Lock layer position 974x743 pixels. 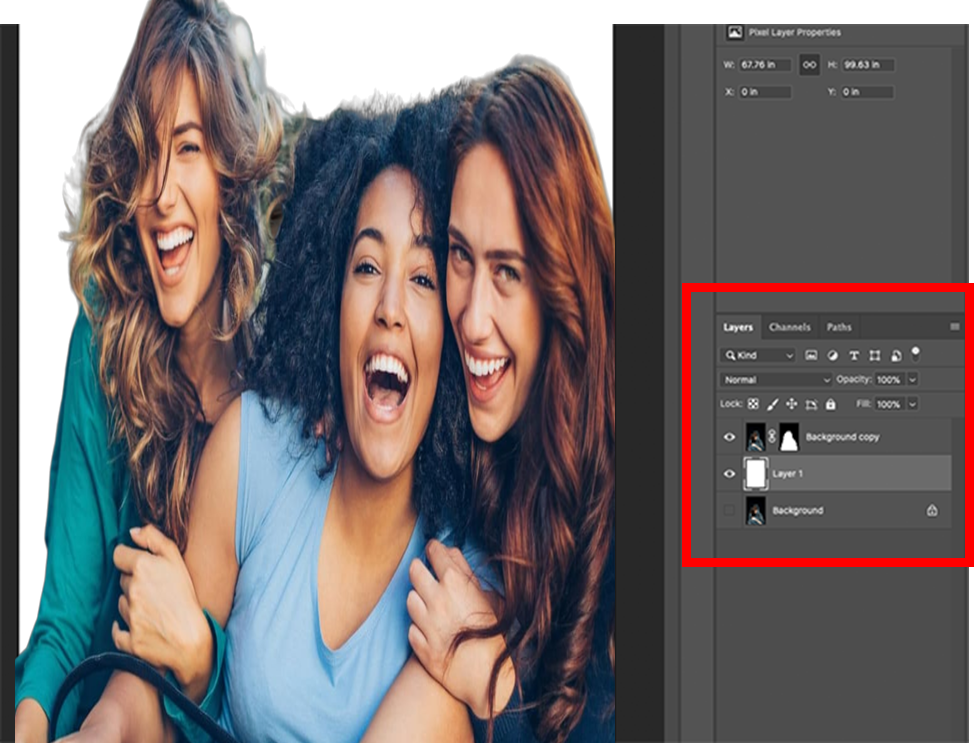[x=791, y=404]
